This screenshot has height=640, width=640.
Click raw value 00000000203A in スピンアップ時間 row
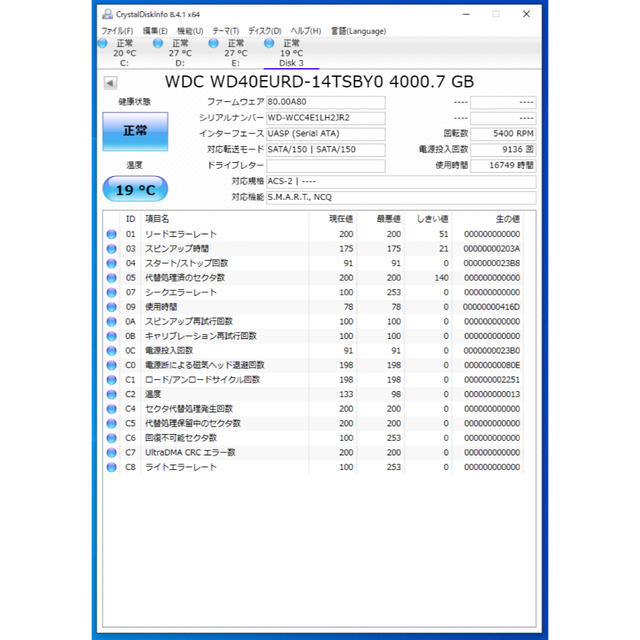(x=491, y=249)
